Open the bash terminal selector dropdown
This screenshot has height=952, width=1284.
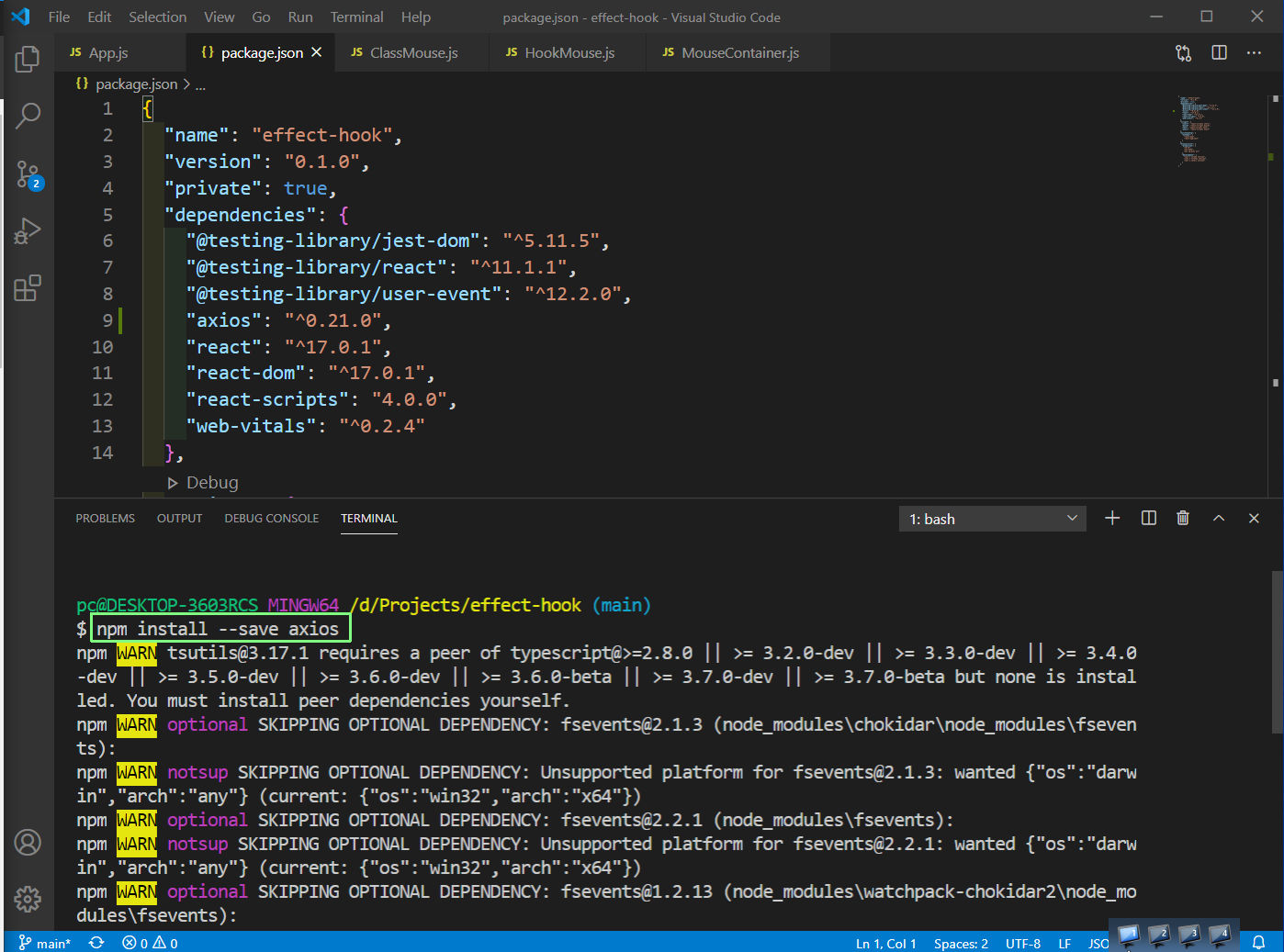click(x=992, y=519)
